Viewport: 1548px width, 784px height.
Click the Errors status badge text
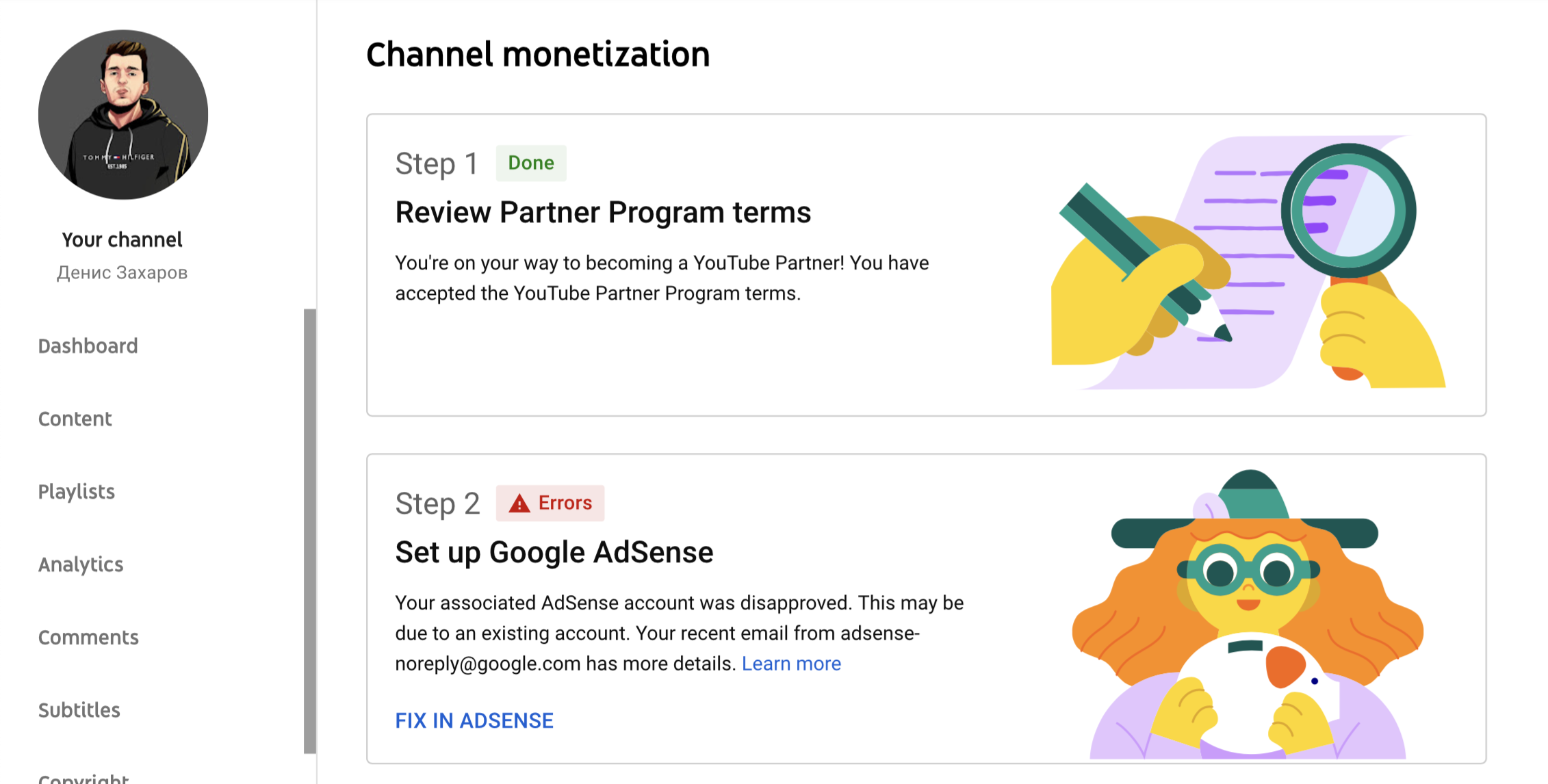tap(565, 503)
